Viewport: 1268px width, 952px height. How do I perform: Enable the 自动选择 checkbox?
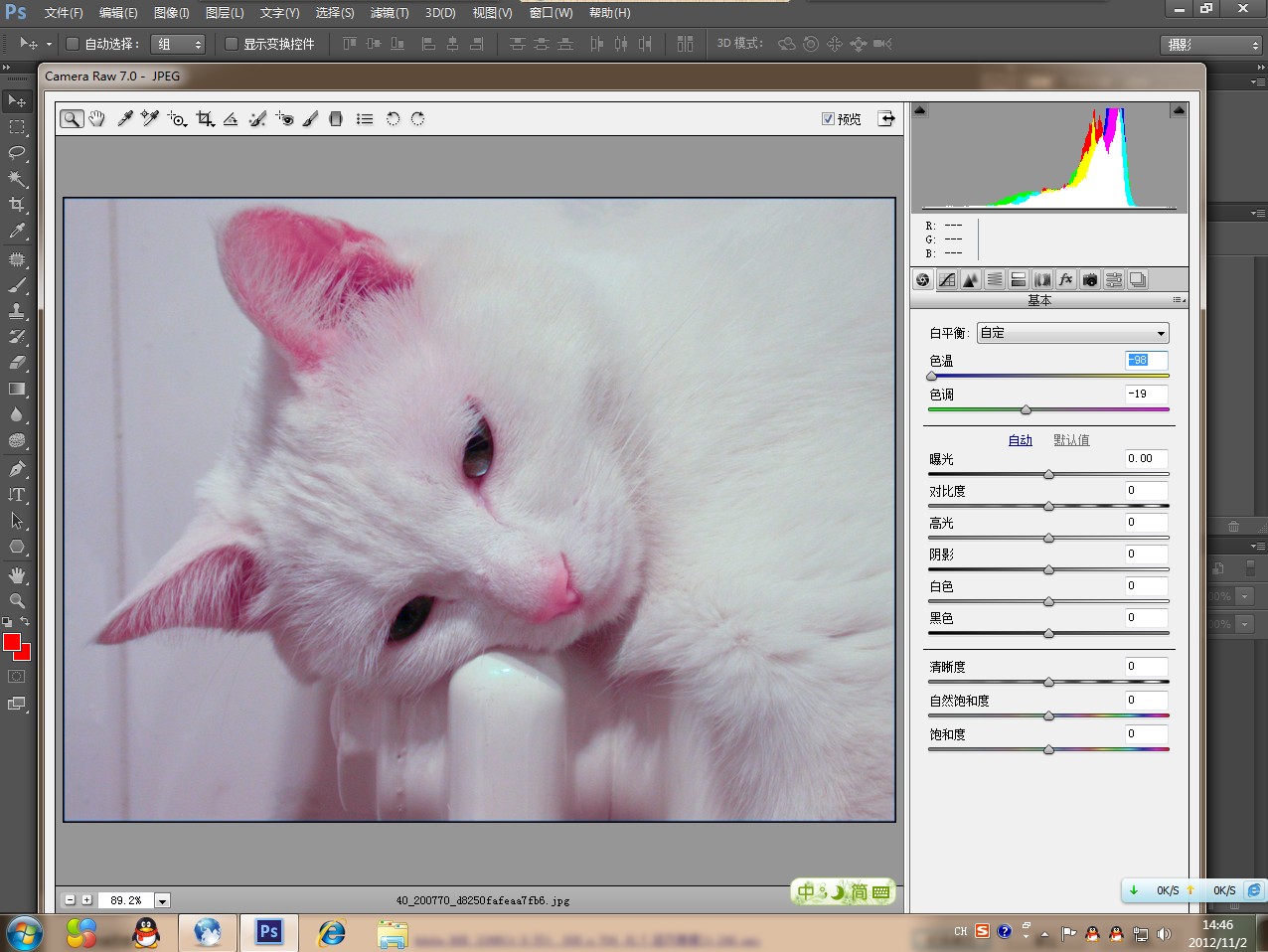tap(73, 44)
